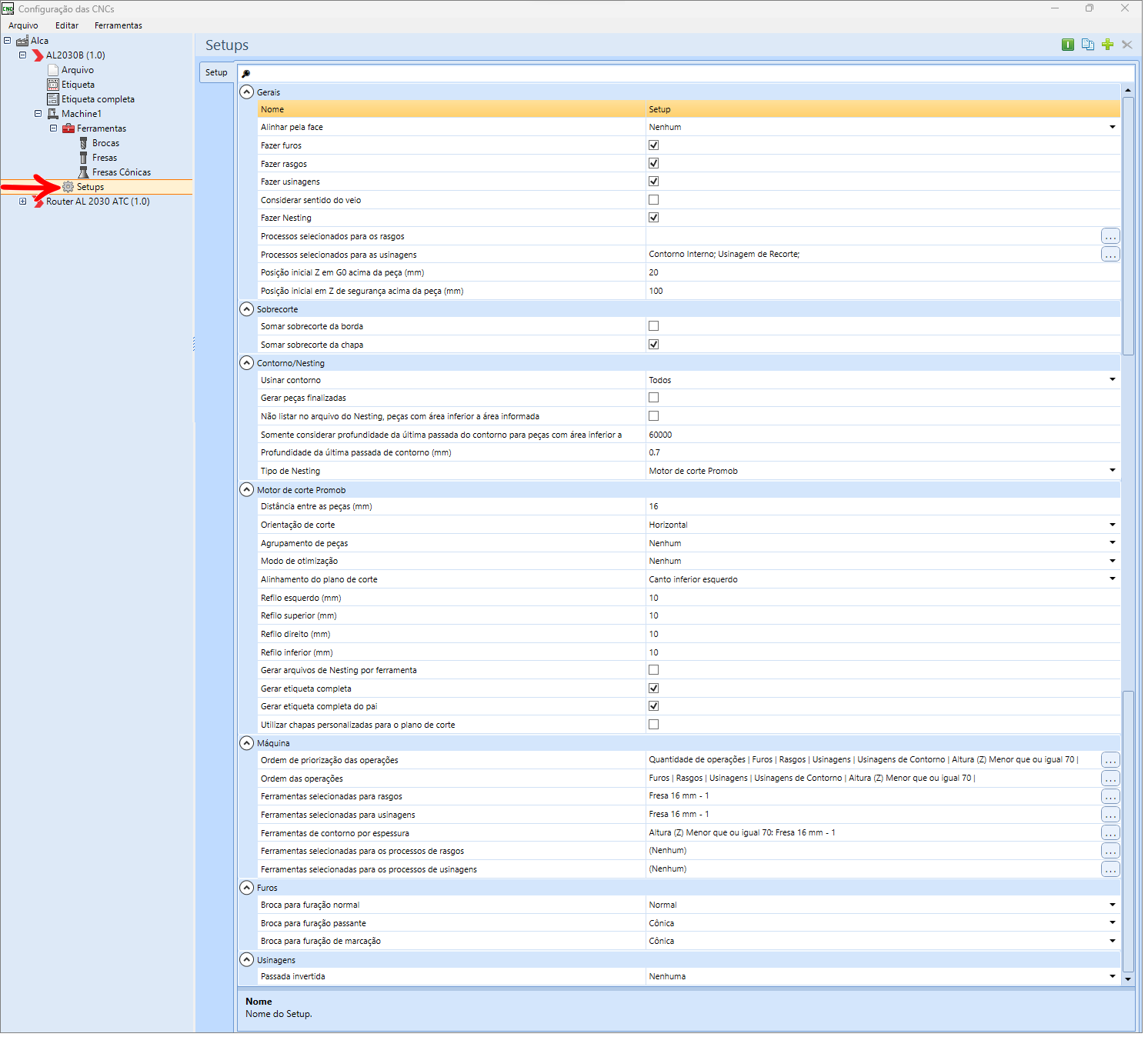Click the scrollbar up arrow in settings list
The height and width of the screenshot is (1047, 1148).
1128,91
